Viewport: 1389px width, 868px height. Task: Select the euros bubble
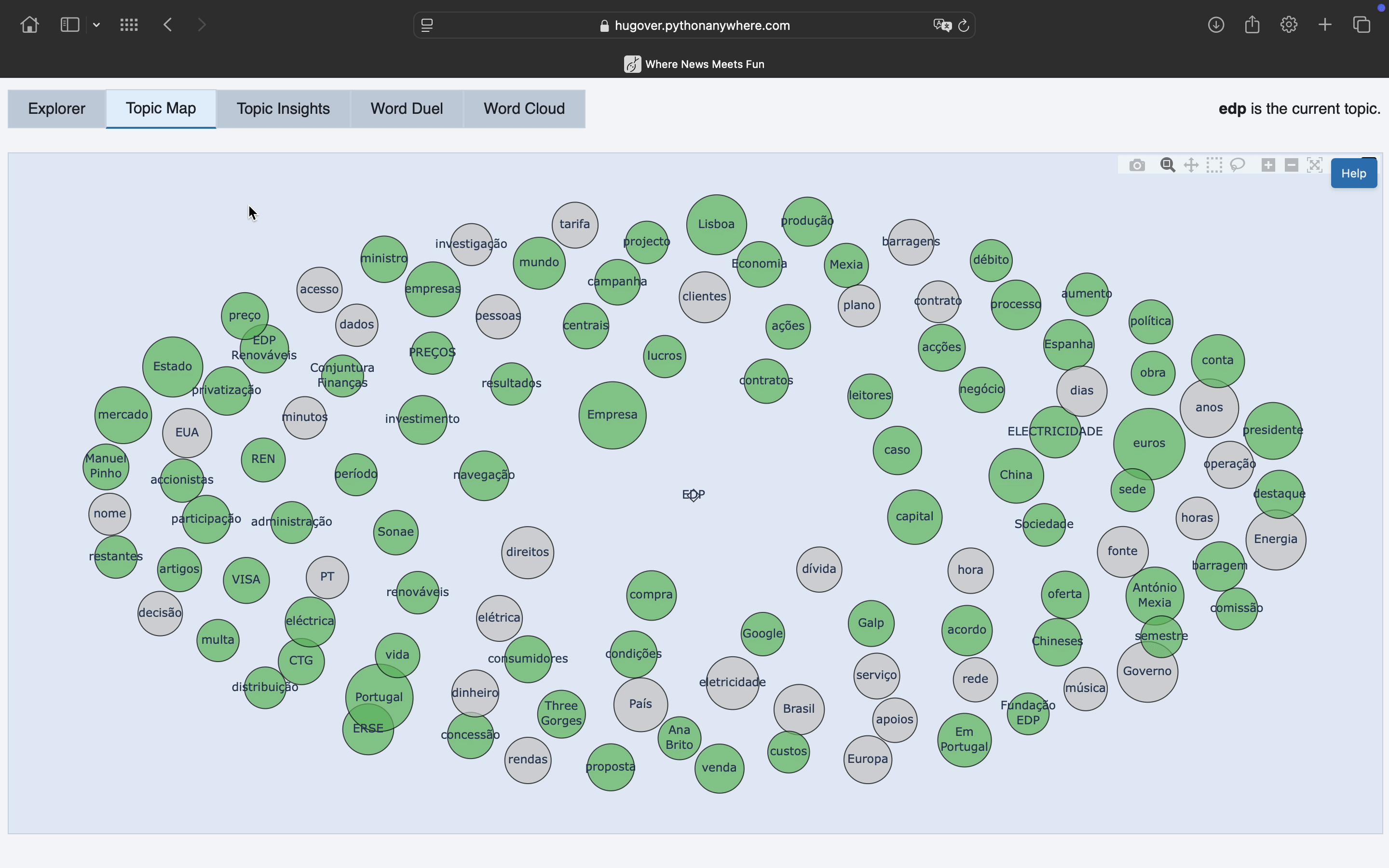pos(1149,444)
